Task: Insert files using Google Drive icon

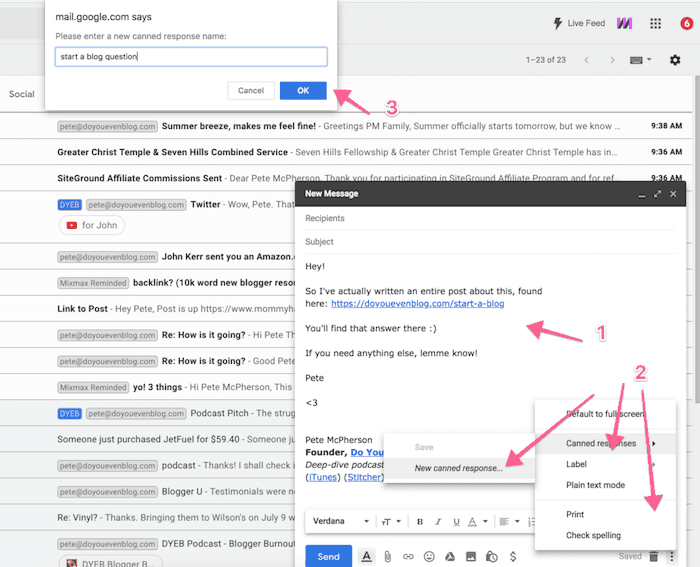Action: [x=450, y=557]
